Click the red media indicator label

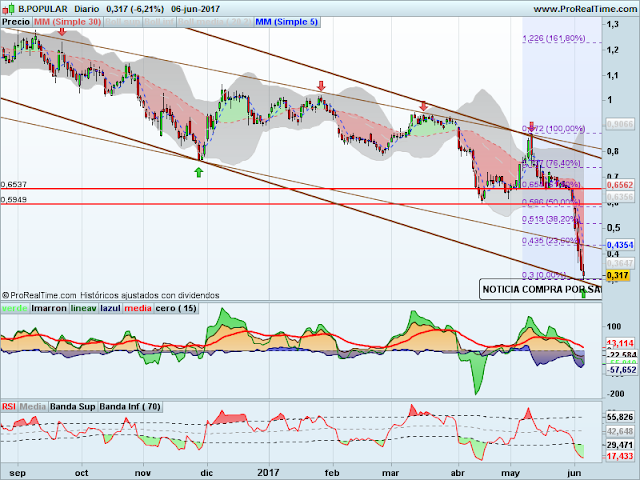click(138, 308)
